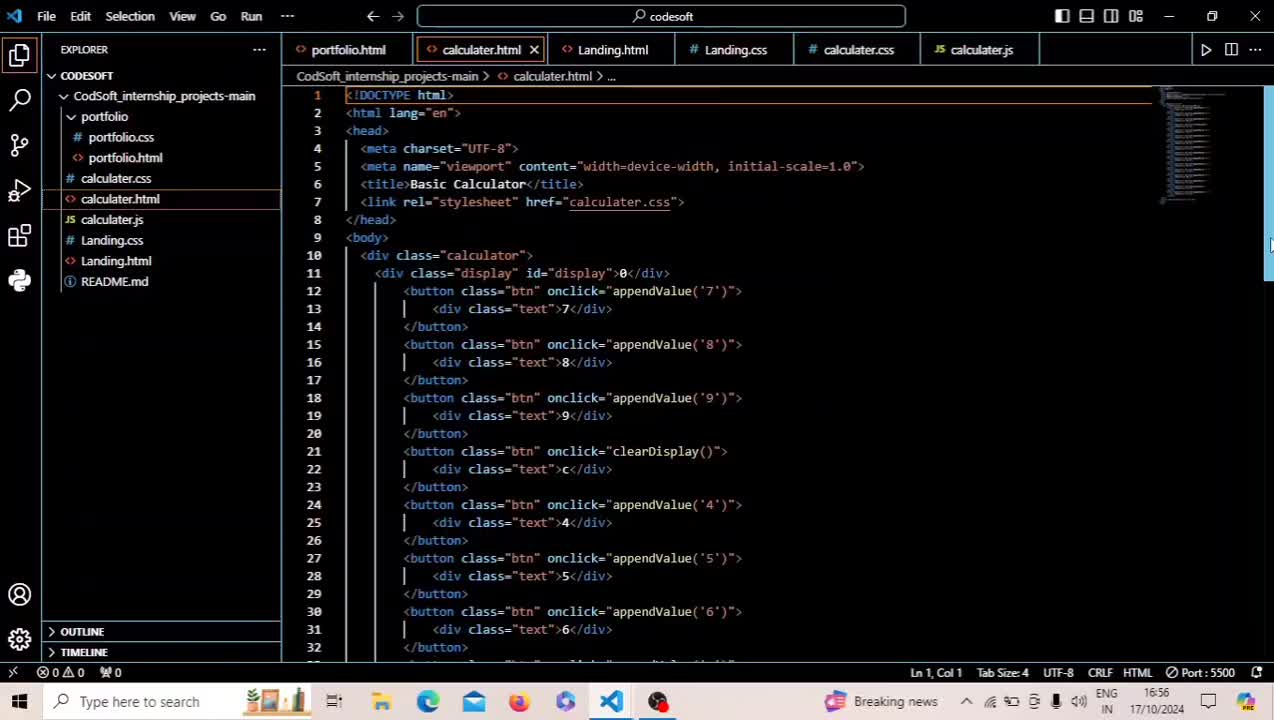The image size is (1274, 720).
Task: Collapse the portfolio folder
Action: point(160,116)
